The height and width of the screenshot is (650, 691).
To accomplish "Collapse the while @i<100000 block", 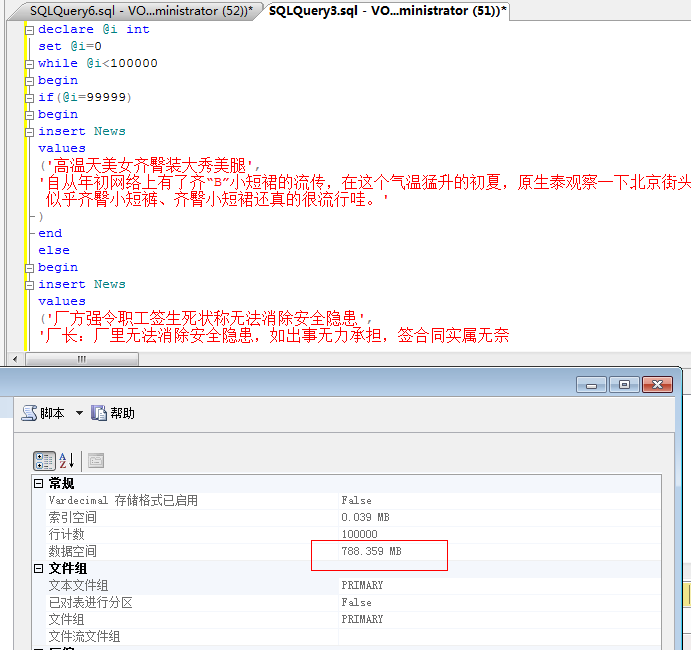I will (x=30, y=64).
